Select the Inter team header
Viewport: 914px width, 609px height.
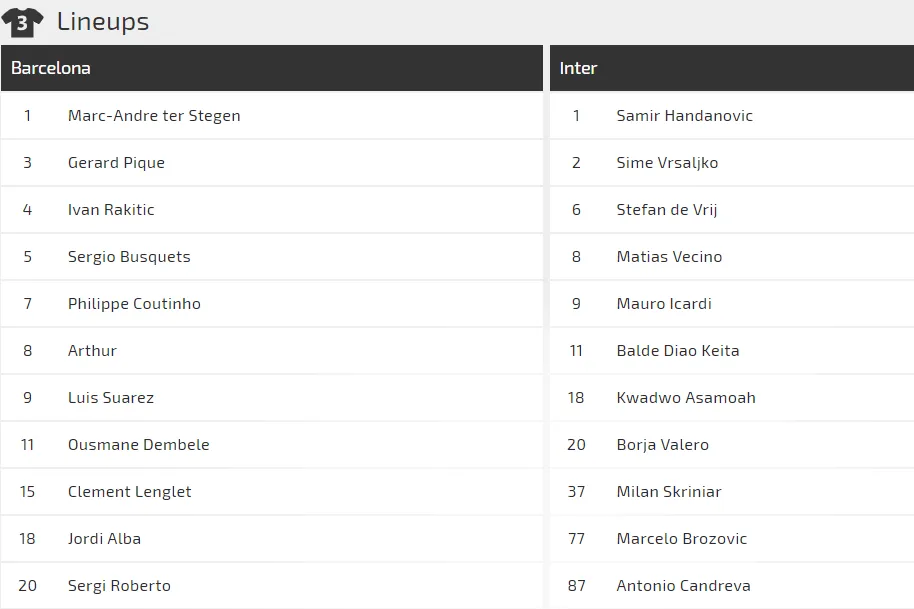(578, 68)
